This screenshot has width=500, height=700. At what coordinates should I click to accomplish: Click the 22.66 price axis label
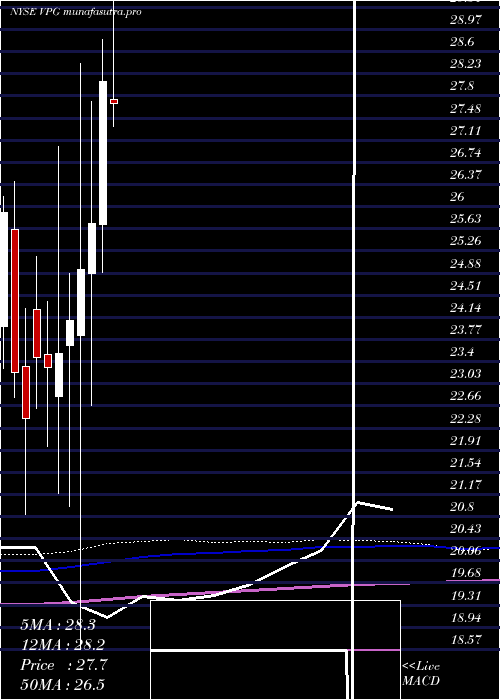[465, 396]
